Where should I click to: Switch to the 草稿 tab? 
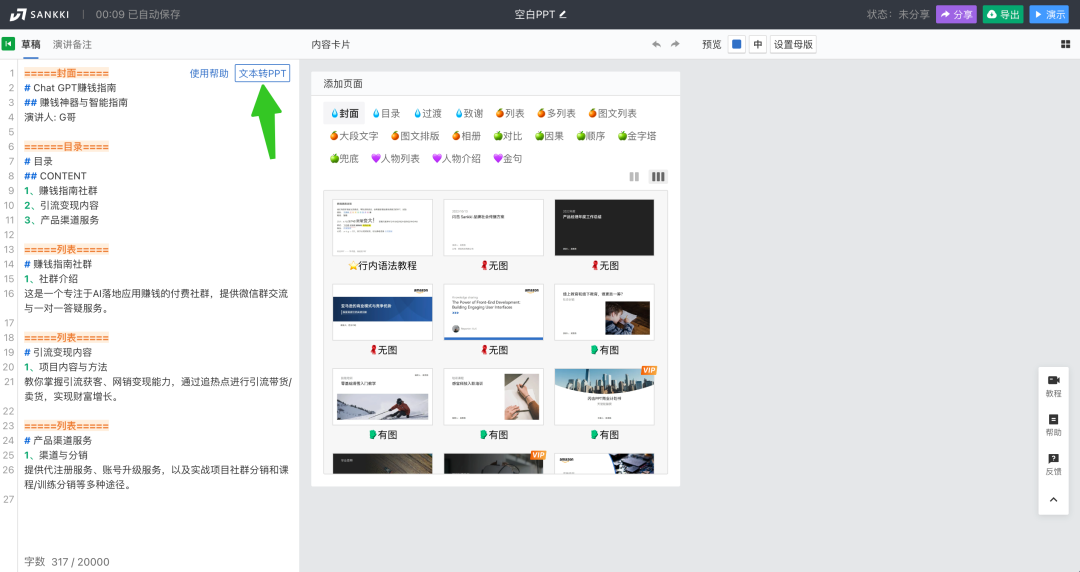tap(31, 44)
